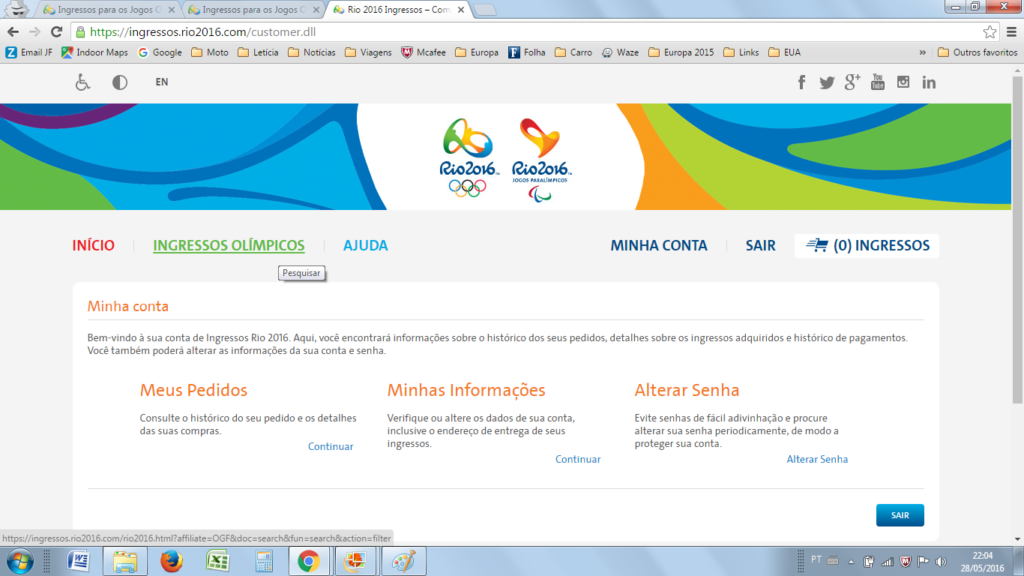This screenshot has height=576, width=1024.
Task: Open Paint from the taskbar
Action: tap(404, 561)
